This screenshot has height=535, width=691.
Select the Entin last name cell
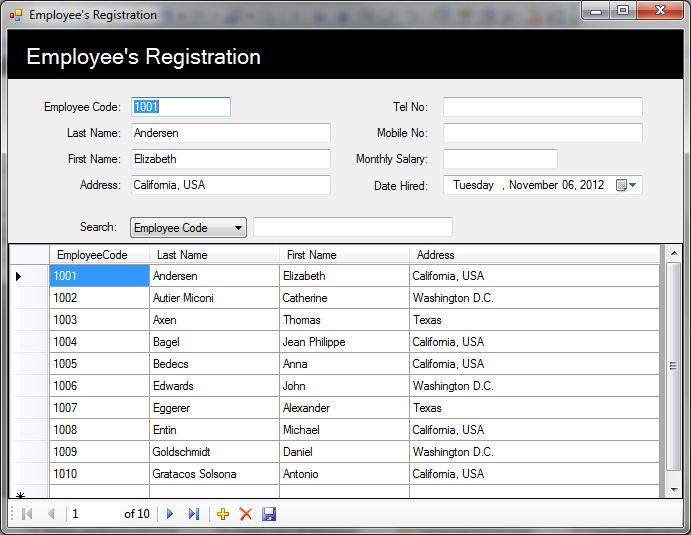click(215, 430)
